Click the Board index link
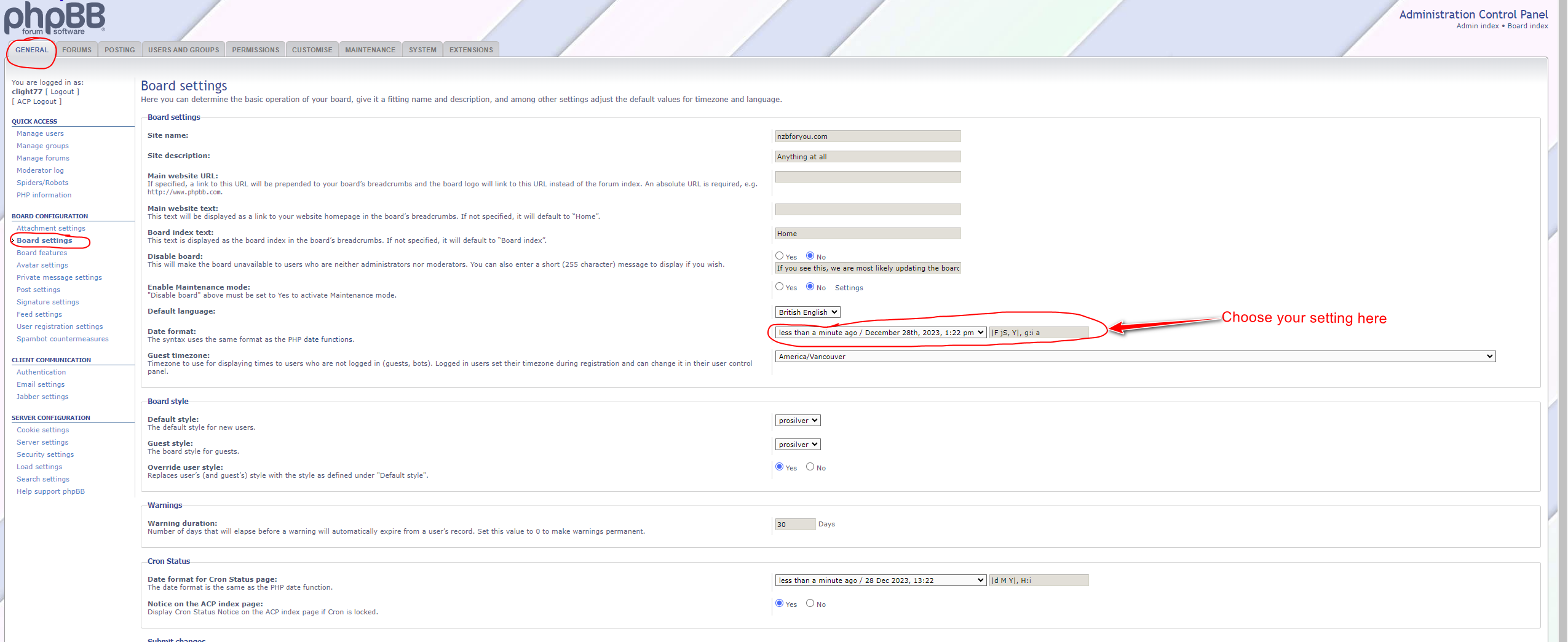Image resolution: width=1568 pixels, height=642 pixels. coord(1527,26)
